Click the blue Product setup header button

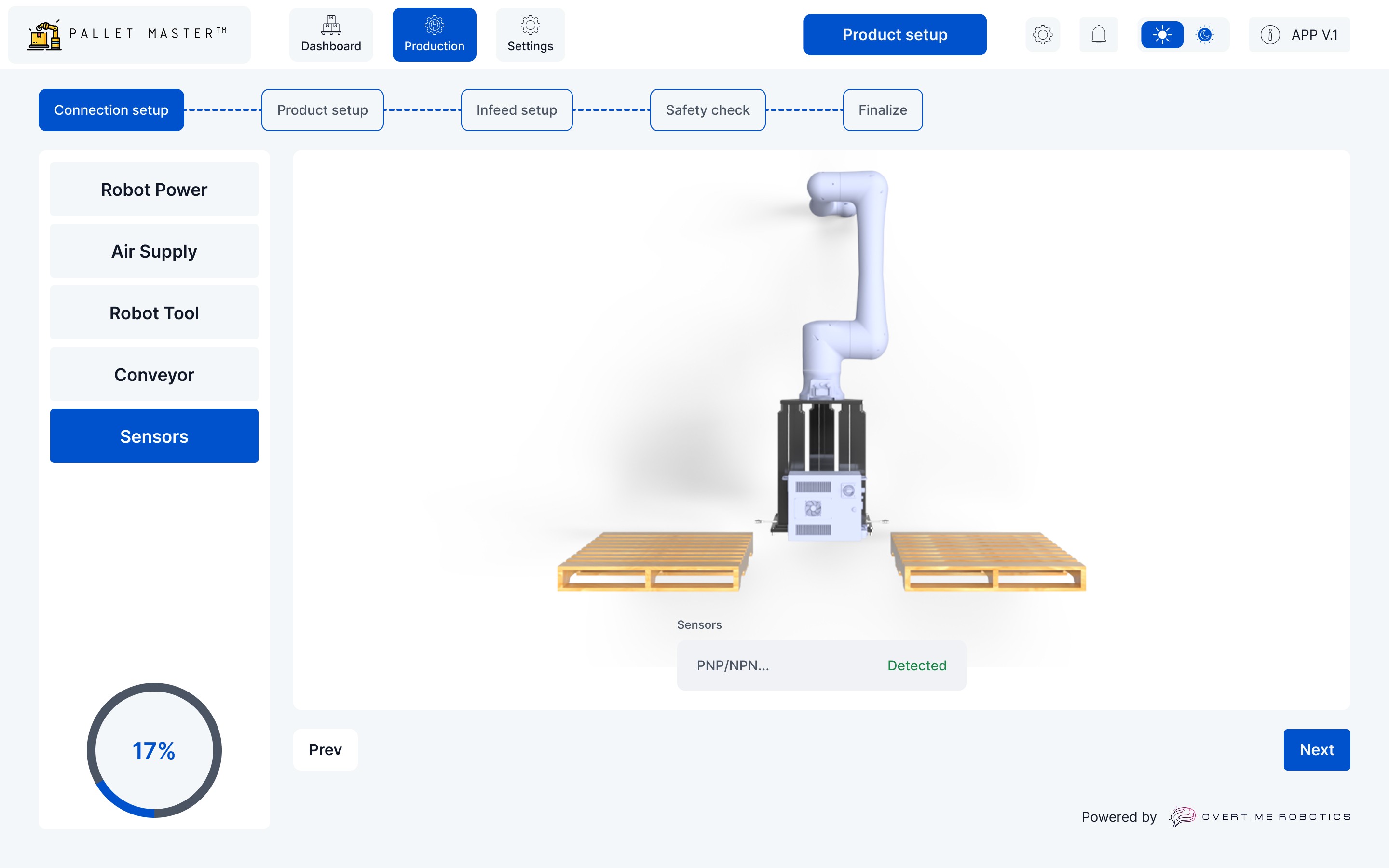click(x=894, y=35)
